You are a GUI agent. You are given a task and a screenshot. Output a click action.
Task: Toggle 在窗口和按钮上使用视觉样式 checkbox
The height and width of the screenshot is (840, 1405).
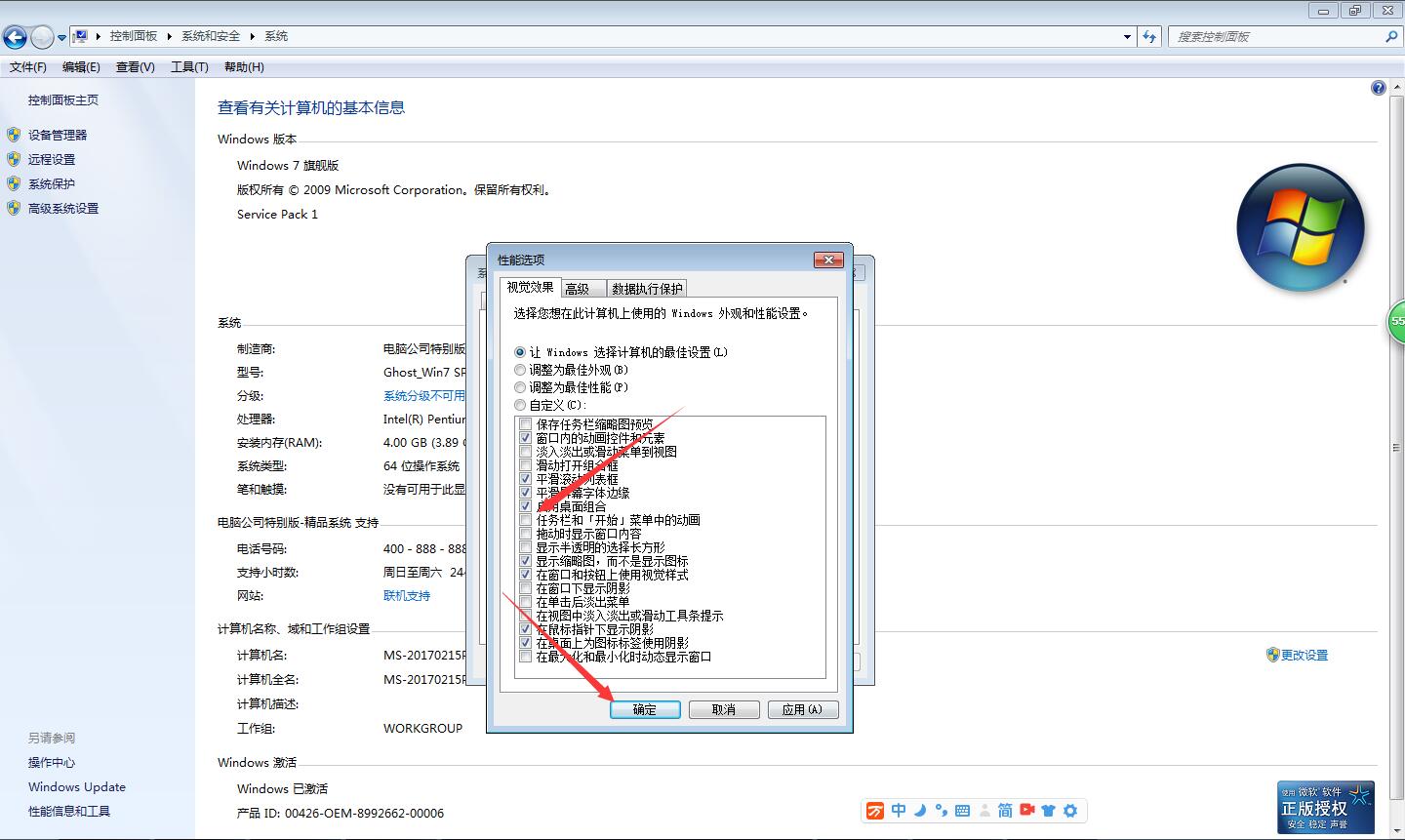click(x=526, y=575)
